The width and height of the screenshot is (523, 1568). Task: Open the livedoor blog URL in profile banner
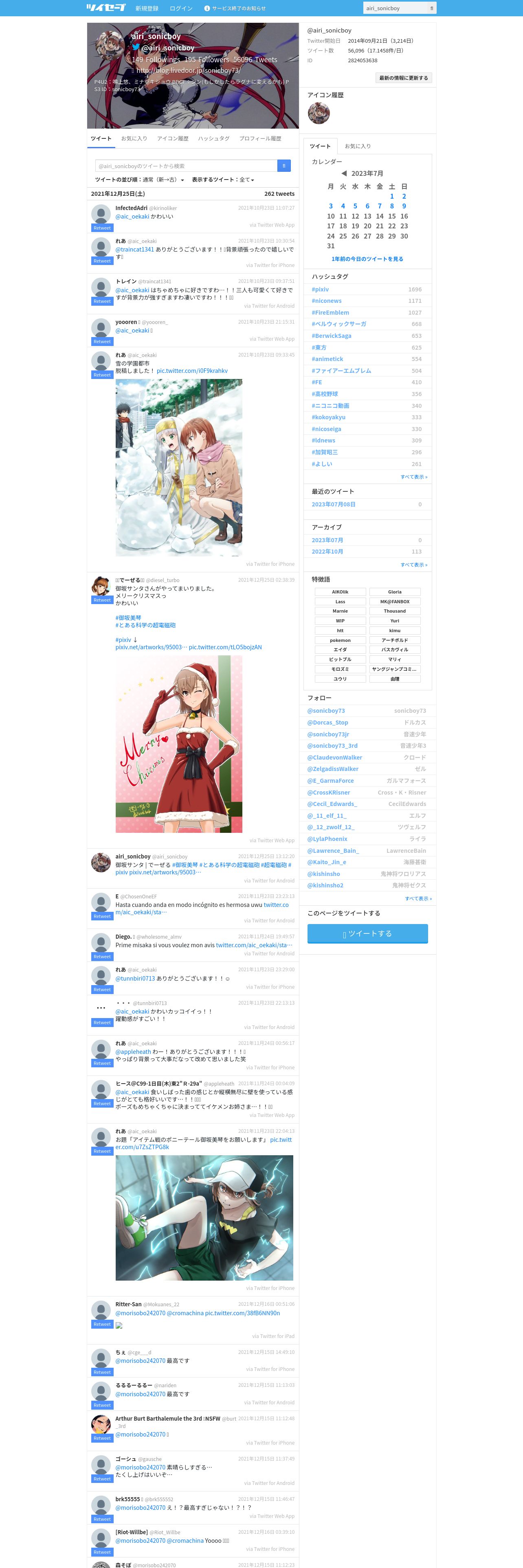188,70
